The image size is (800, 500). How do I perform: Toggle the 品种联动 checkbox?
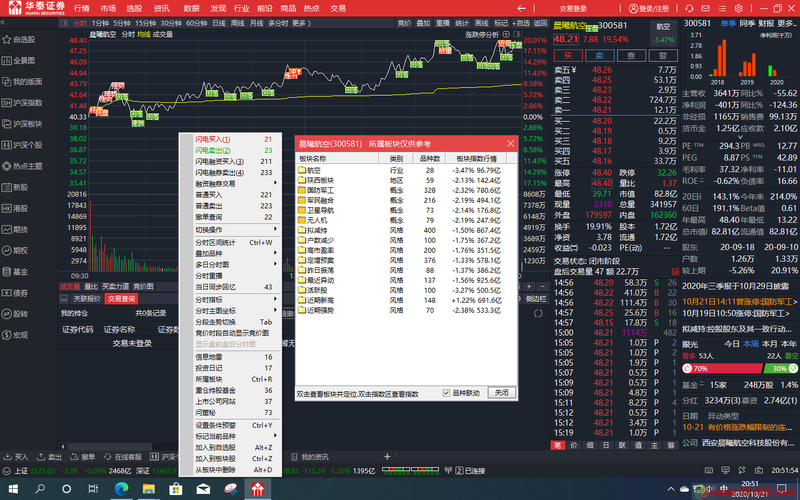click(x=446, y=393)
